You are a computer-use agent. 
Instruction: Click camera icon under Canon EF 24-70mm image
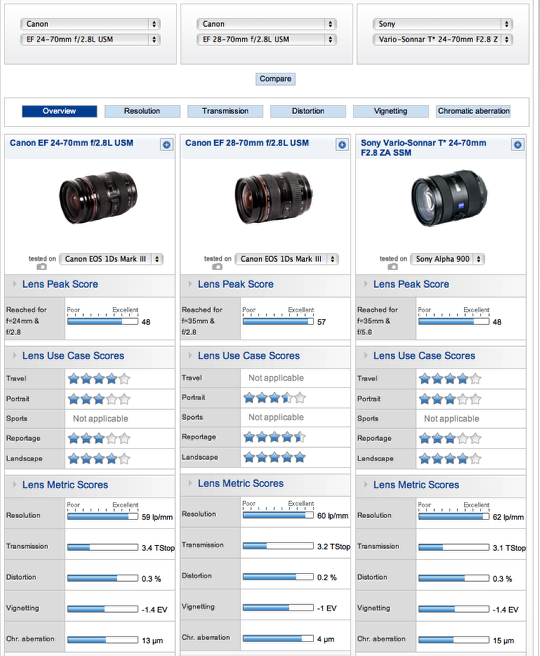pyautogui.click(x=41, y=266)
